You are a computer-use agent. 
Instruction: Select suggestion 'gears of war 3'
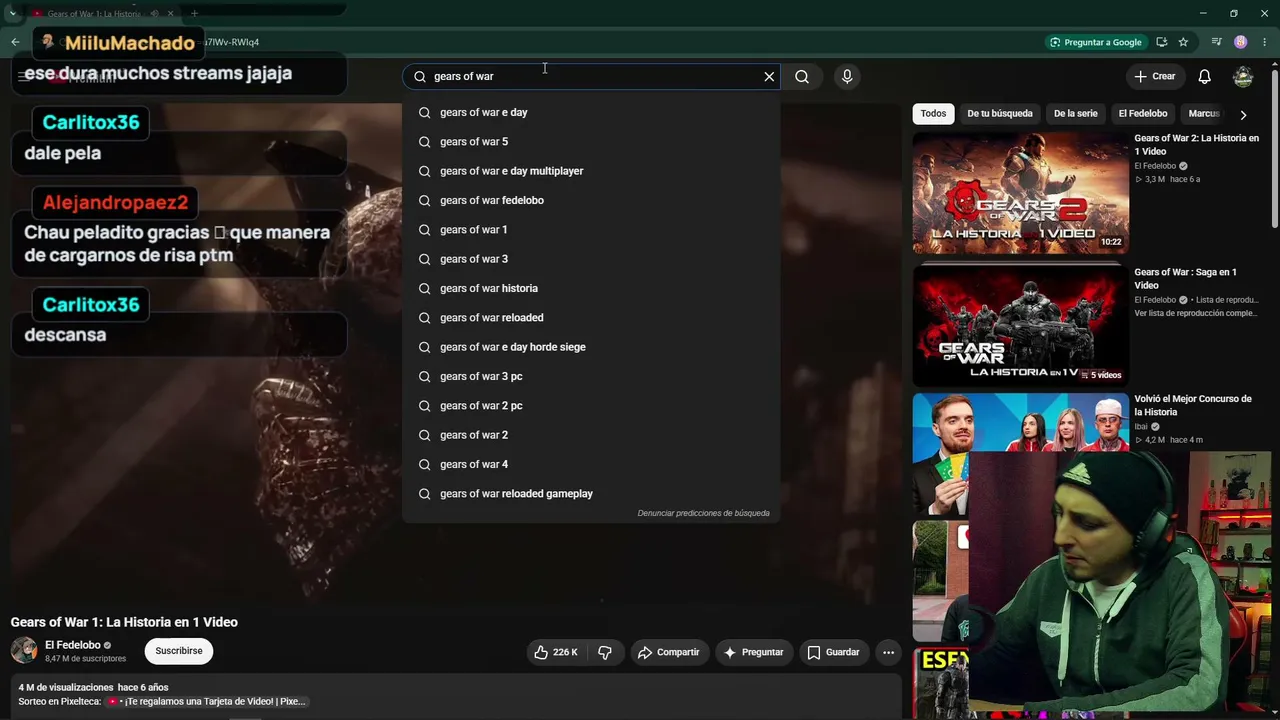pos(591,259)
